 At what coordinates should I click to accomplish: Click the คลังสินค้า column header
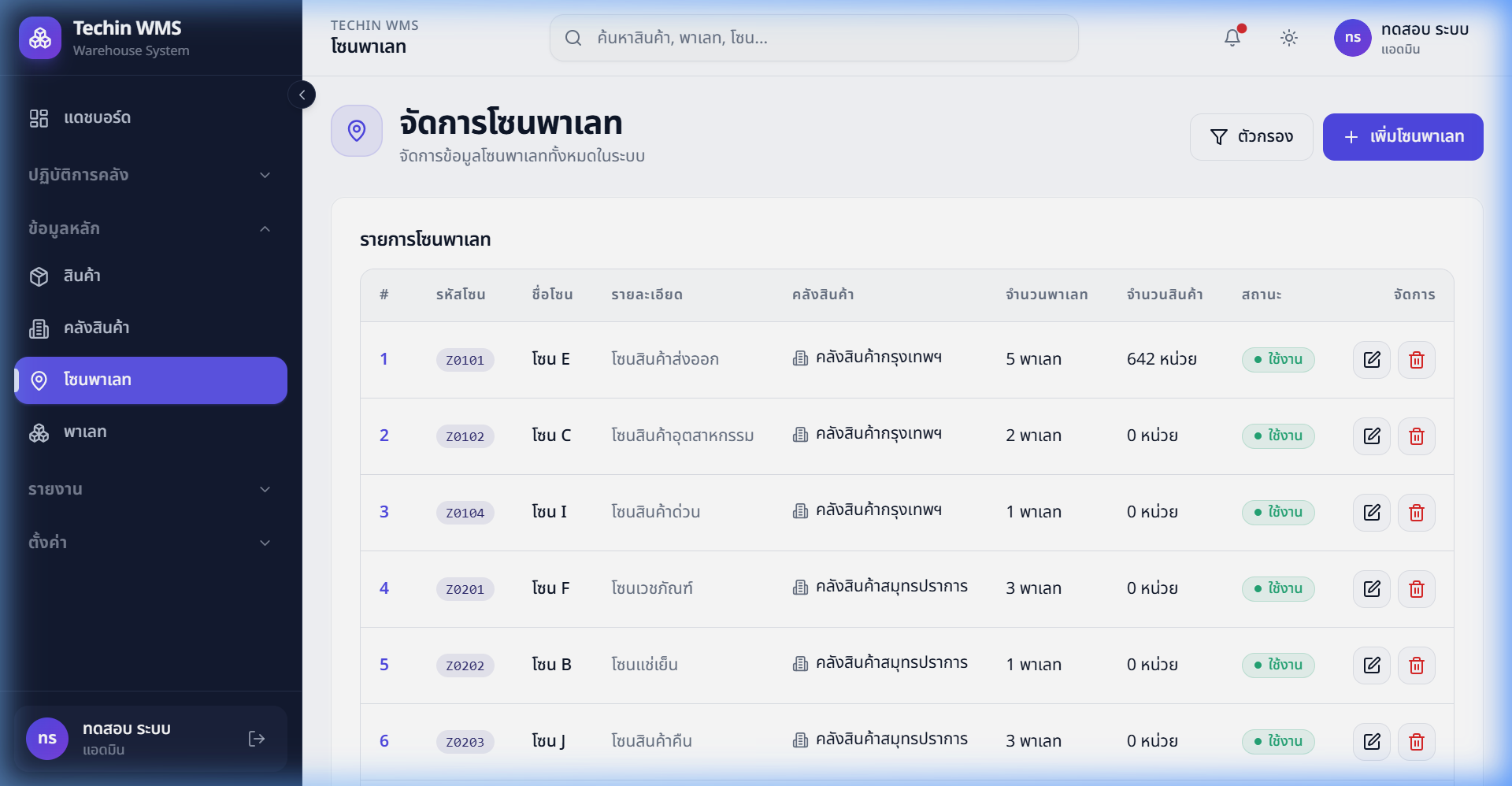click(x=823, y=295)
